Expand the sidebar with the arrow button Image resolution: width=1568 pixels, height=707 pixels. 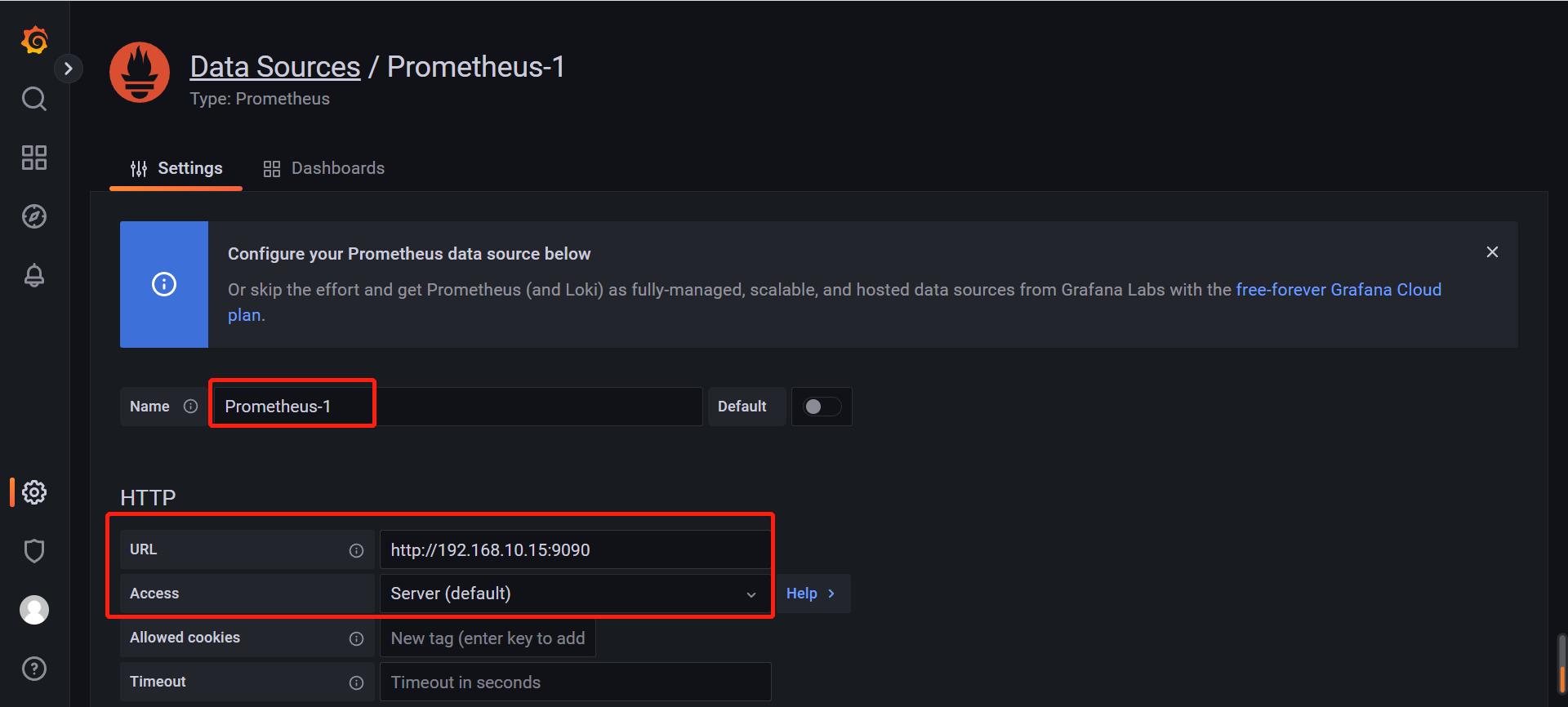click(x=69, y=69)
